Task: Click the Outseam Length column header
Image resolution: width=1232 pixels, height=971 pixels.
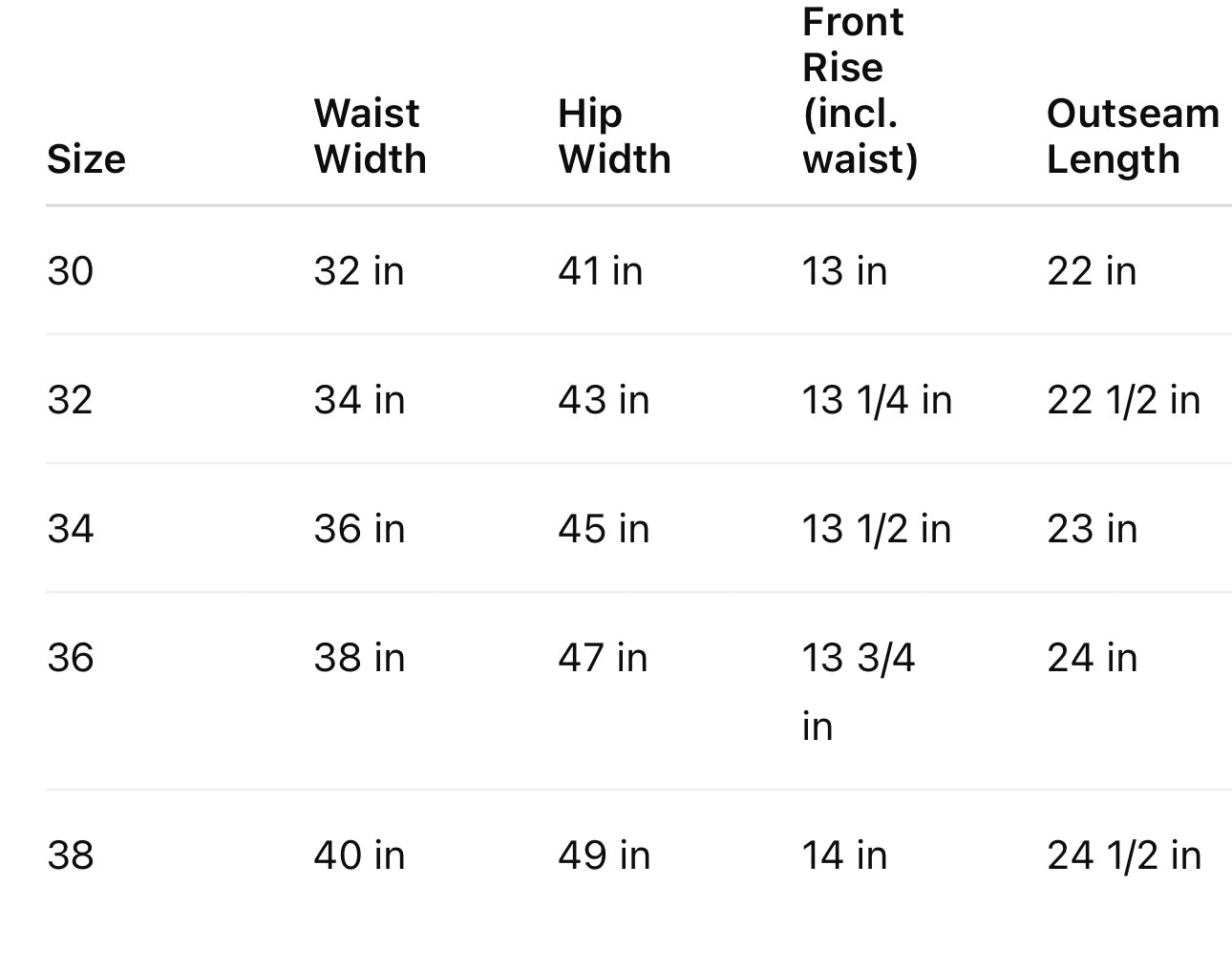Action: click(1133, 137)
